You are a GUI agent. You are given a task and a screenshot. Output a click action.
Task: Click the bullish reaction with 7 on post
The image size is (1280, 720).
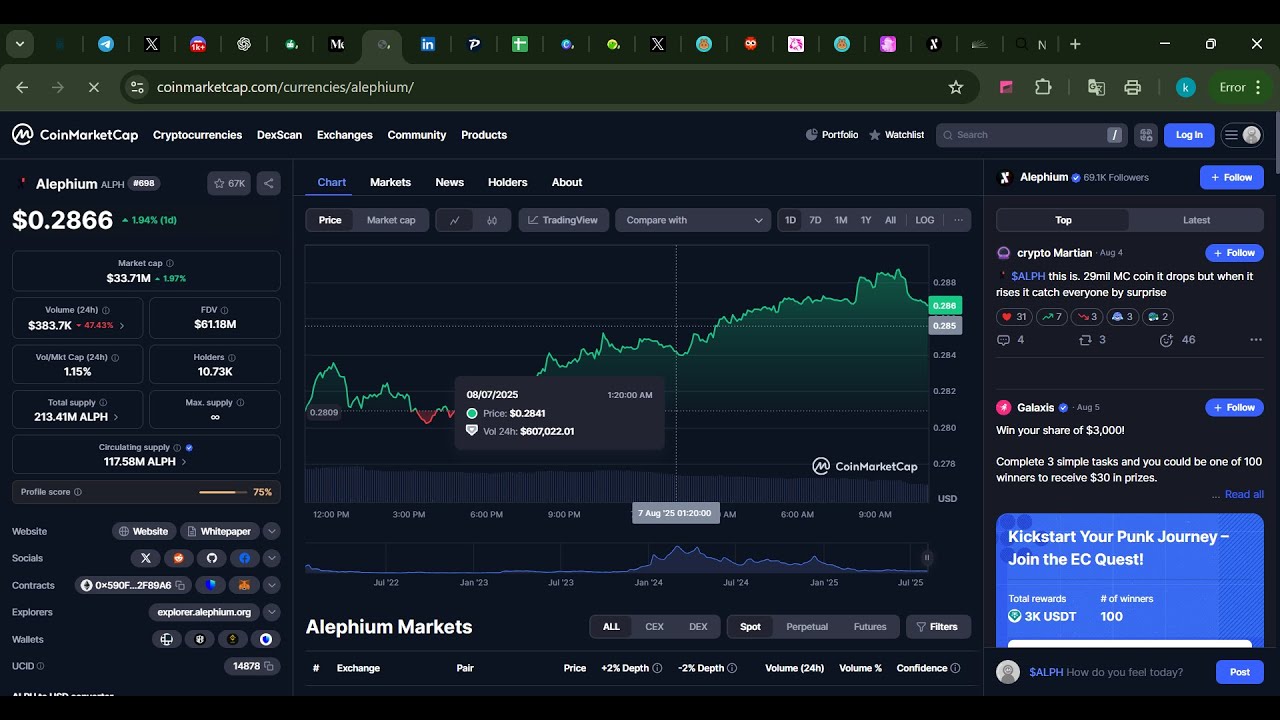pos(1051,317)
